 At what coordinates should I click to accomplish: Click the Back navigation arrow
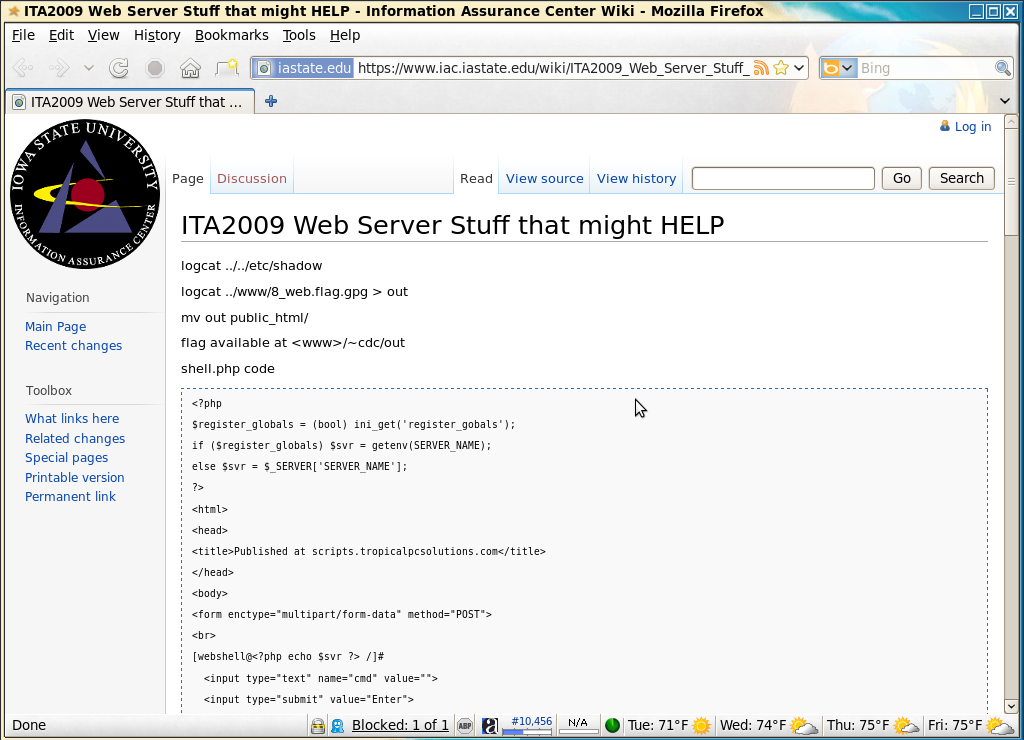24,68
